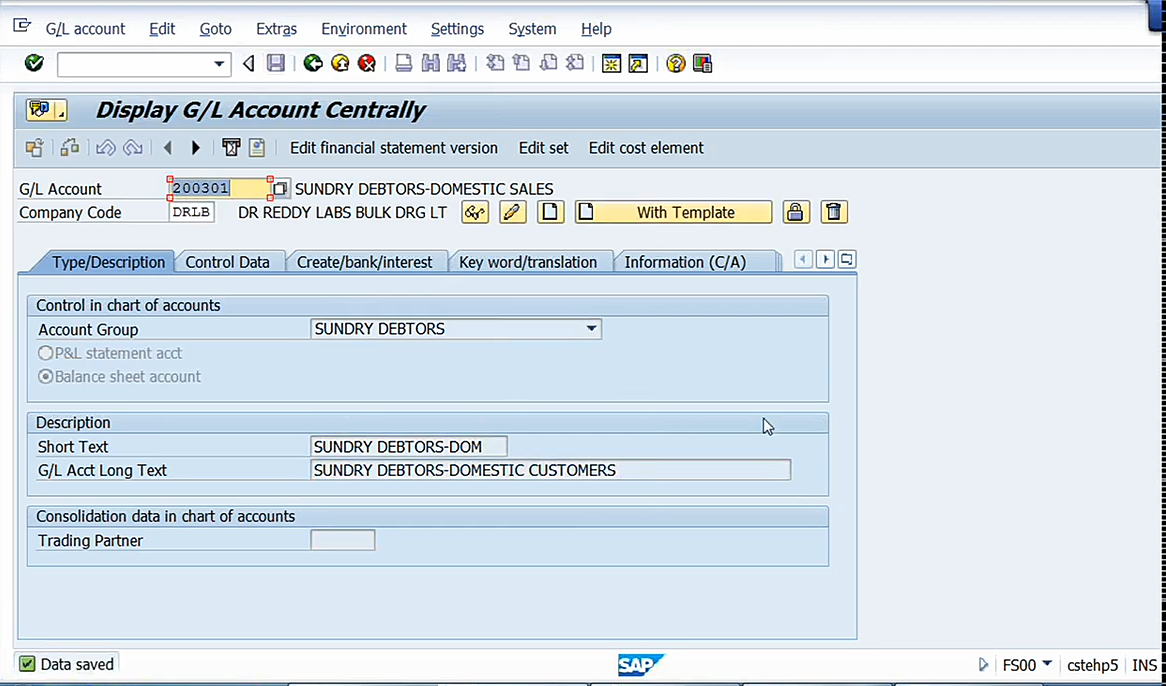Click the Print icon
This screenshot has width=1166, height=686.
[403, 63]
